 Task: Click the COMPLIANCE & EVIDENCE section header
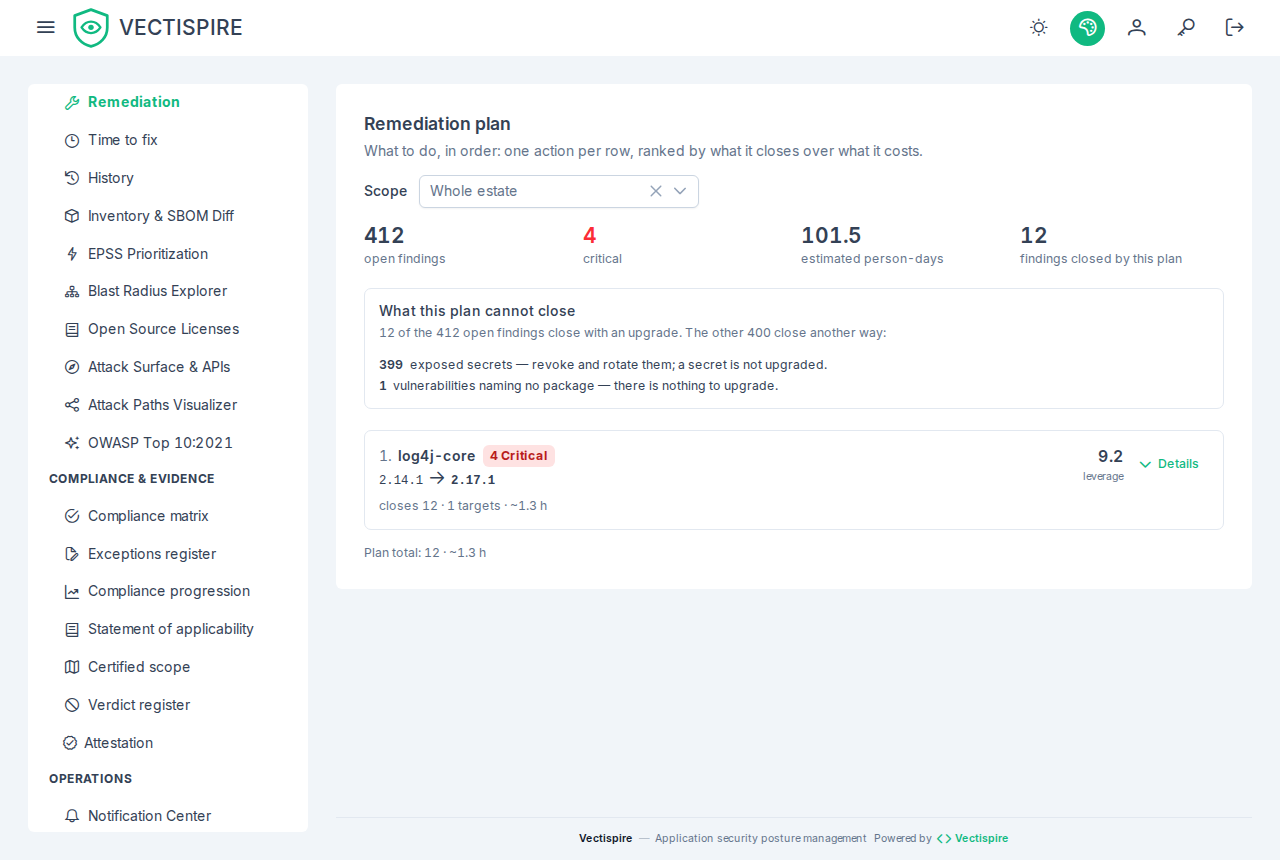132,479
